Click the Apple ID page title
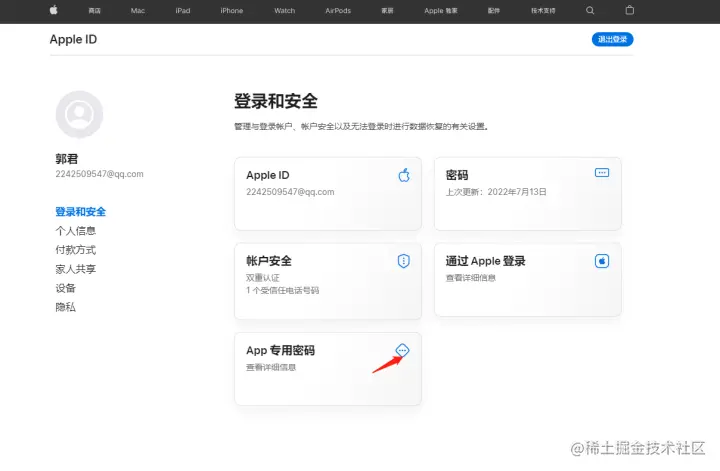 pos(73,39)
